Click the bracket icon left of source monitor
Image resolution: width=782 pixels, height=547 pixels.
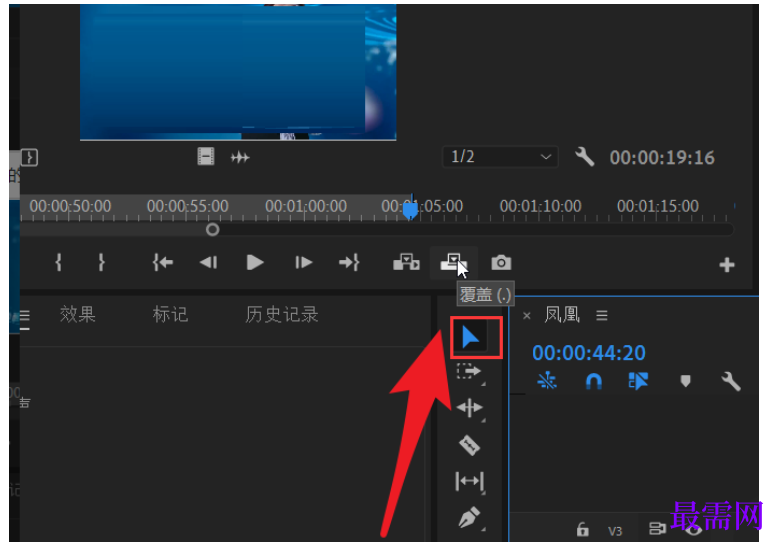click(x=29, y=158)
